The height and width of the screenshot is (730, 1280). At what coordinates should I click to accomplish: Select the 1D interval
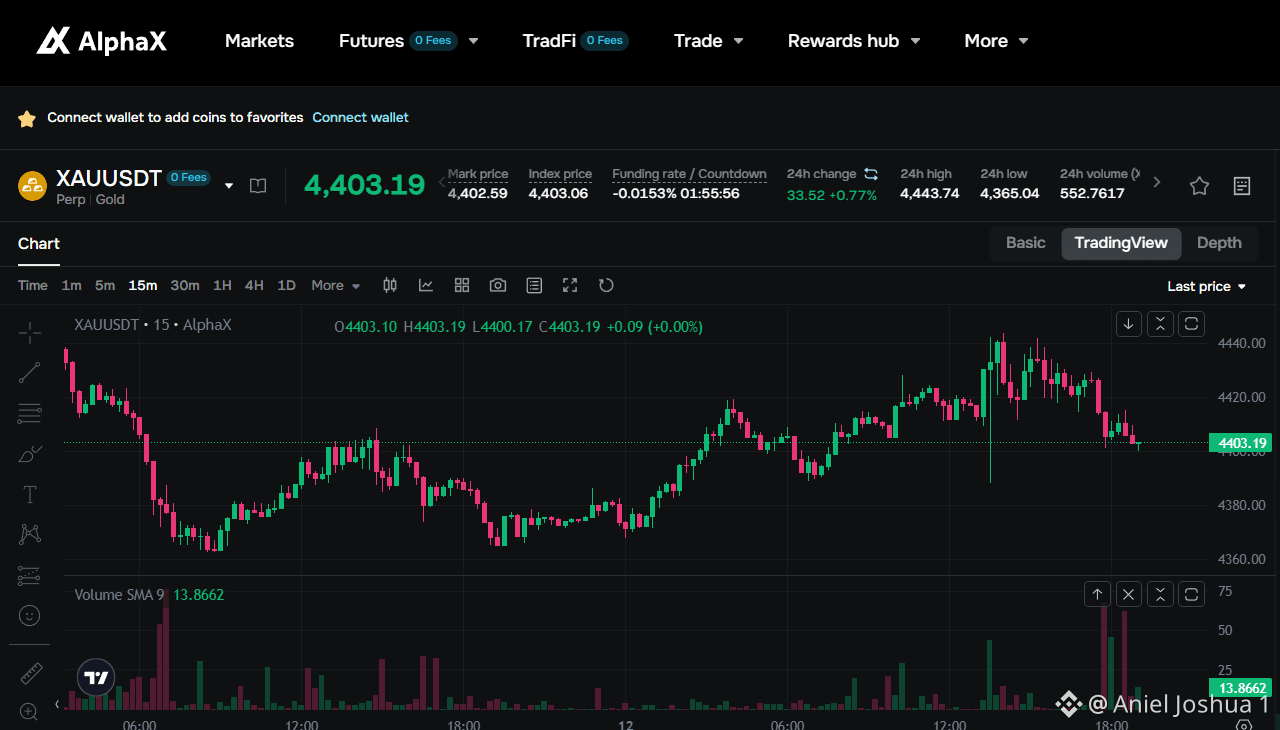click(x=286, y=285)
